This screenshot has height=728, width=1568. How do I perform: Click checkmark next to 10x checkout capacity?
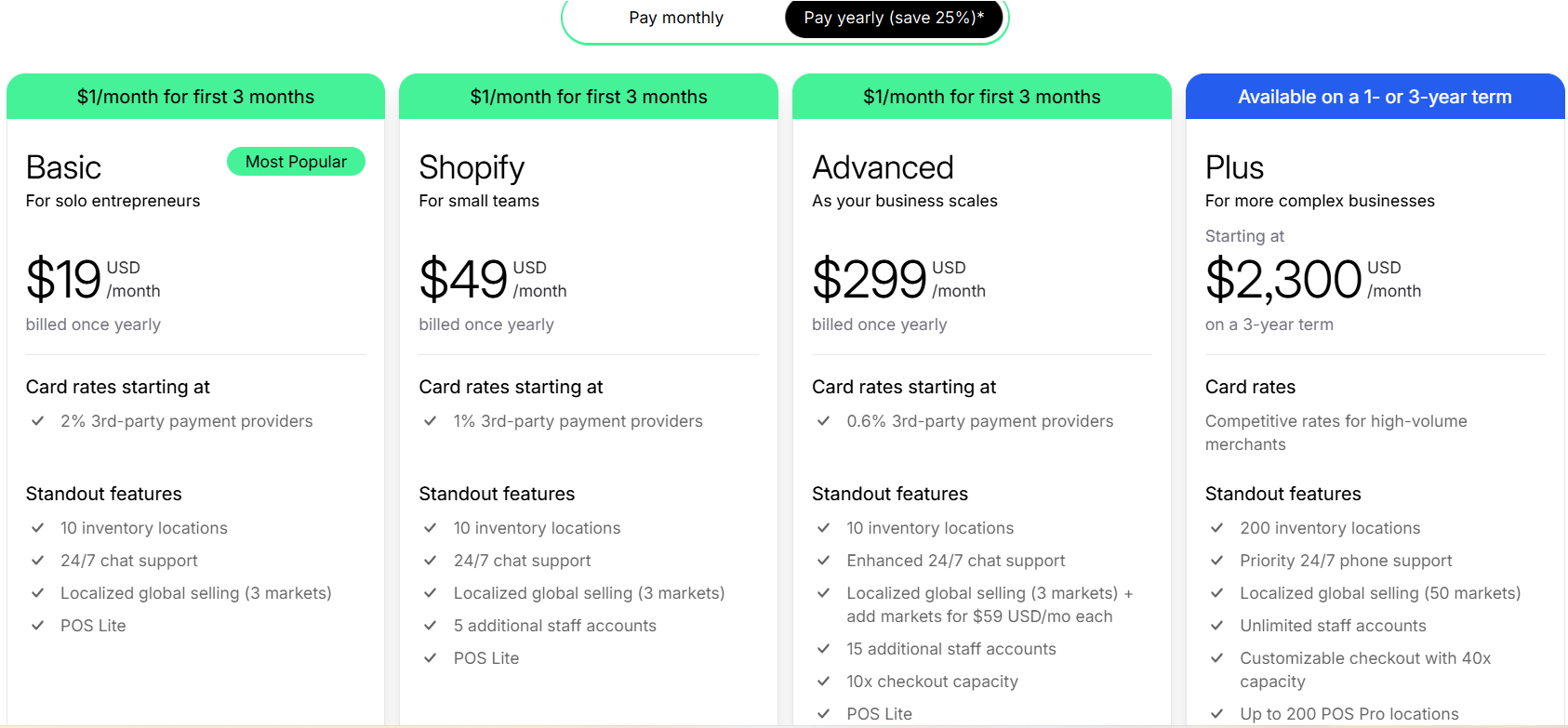824,682
